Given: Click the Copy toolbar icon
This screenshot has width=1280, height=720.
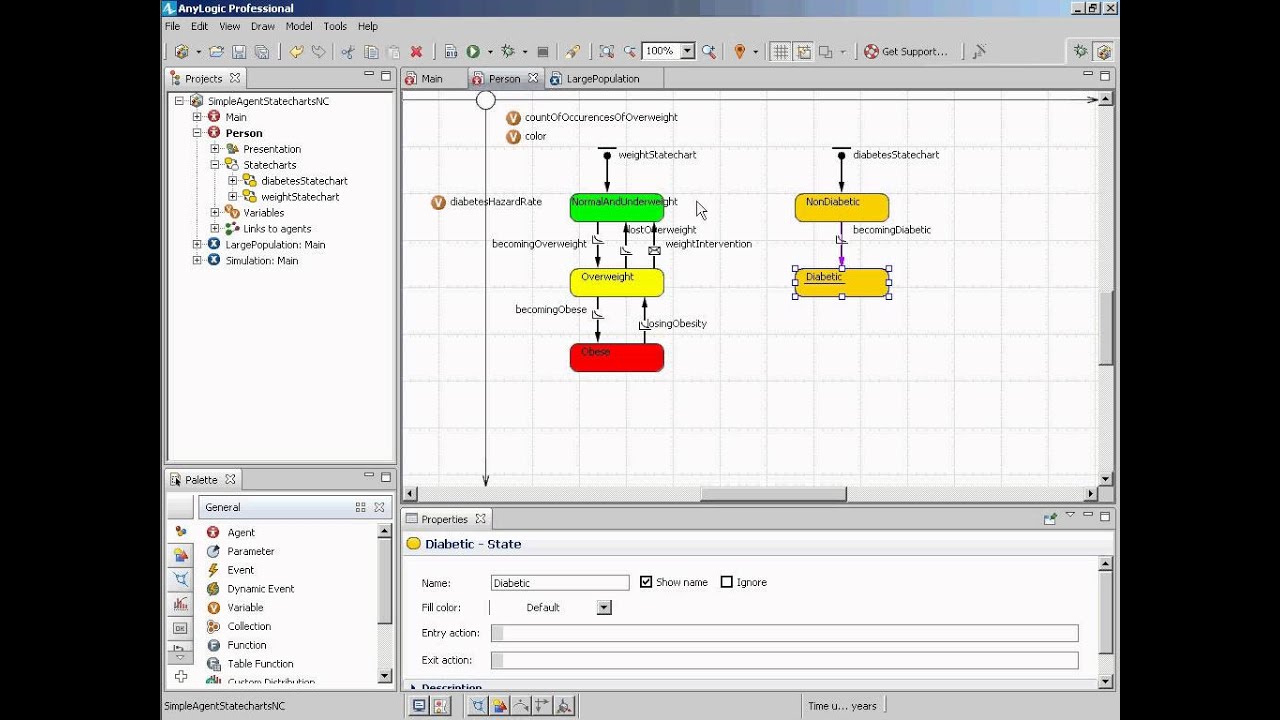Looking at the screenshot, I should pyautogui.click(x=371, y=51).
